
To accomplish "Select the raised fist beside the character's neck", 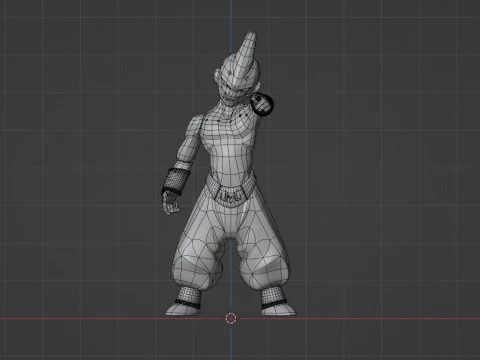I will click(262, 104).
